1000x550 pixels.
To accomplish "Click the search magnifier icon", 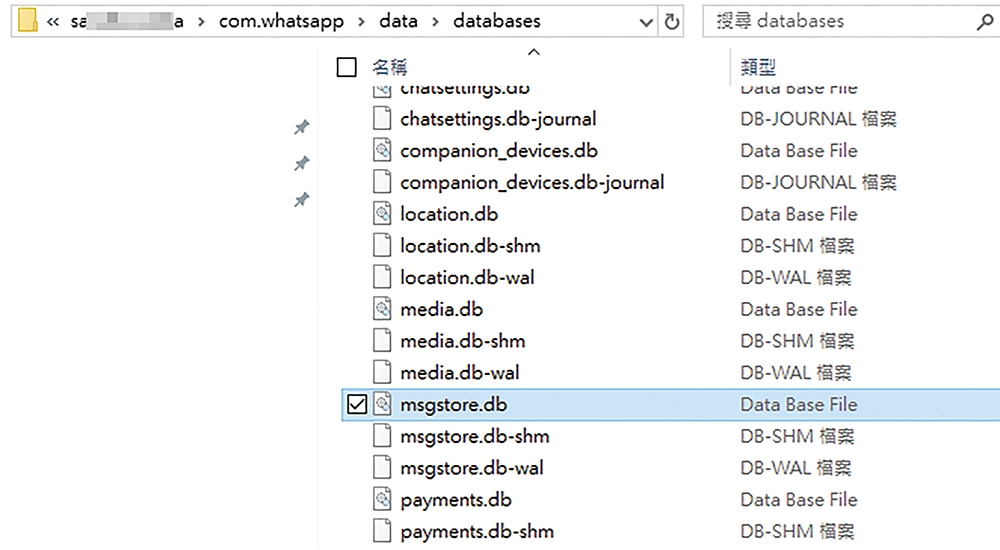I will tap(985, 22).
